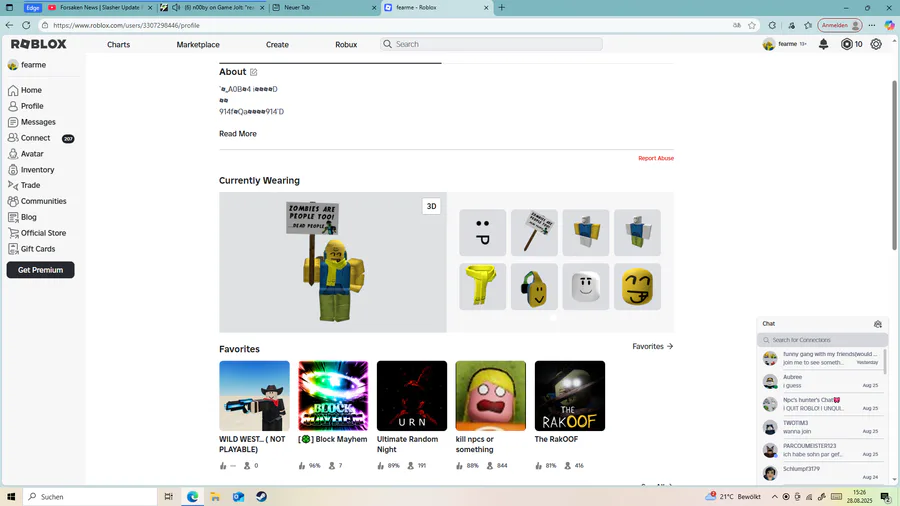Click the browser back arrow
Image resolution: width=900 pixels, height=506 pixels.
(9, 25)
